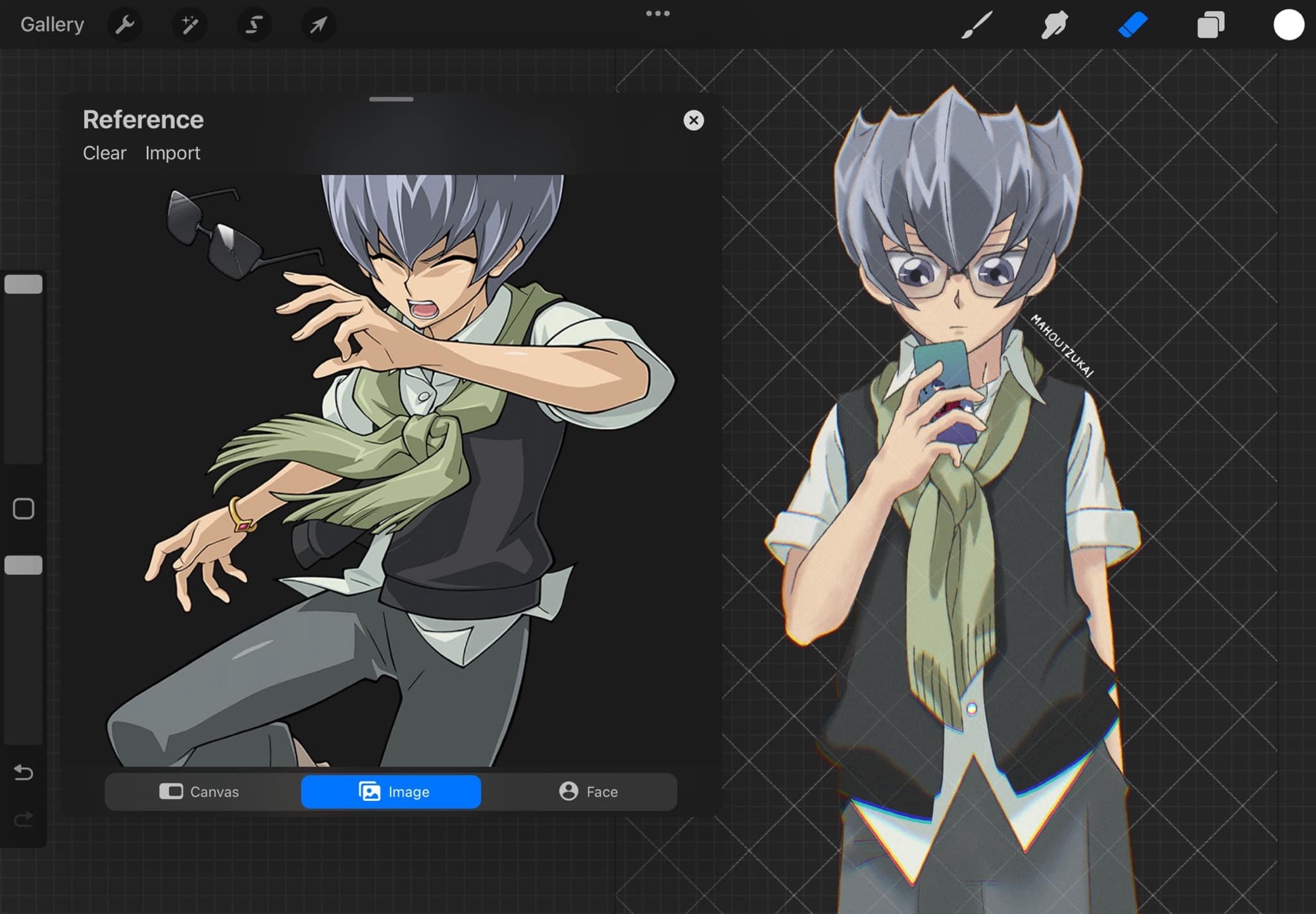Viewport: 1316px width, 914px height.
Task: Close the Reference panel
Action: [x=694, y=120]
